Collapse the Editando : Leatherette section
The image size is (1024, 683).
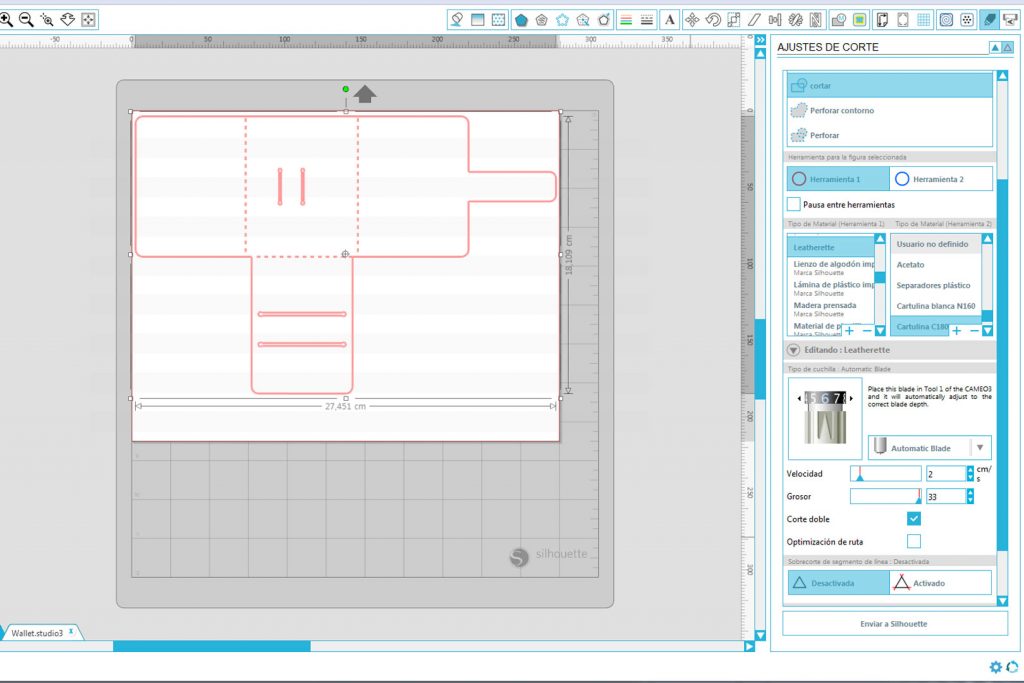point(793,350)
